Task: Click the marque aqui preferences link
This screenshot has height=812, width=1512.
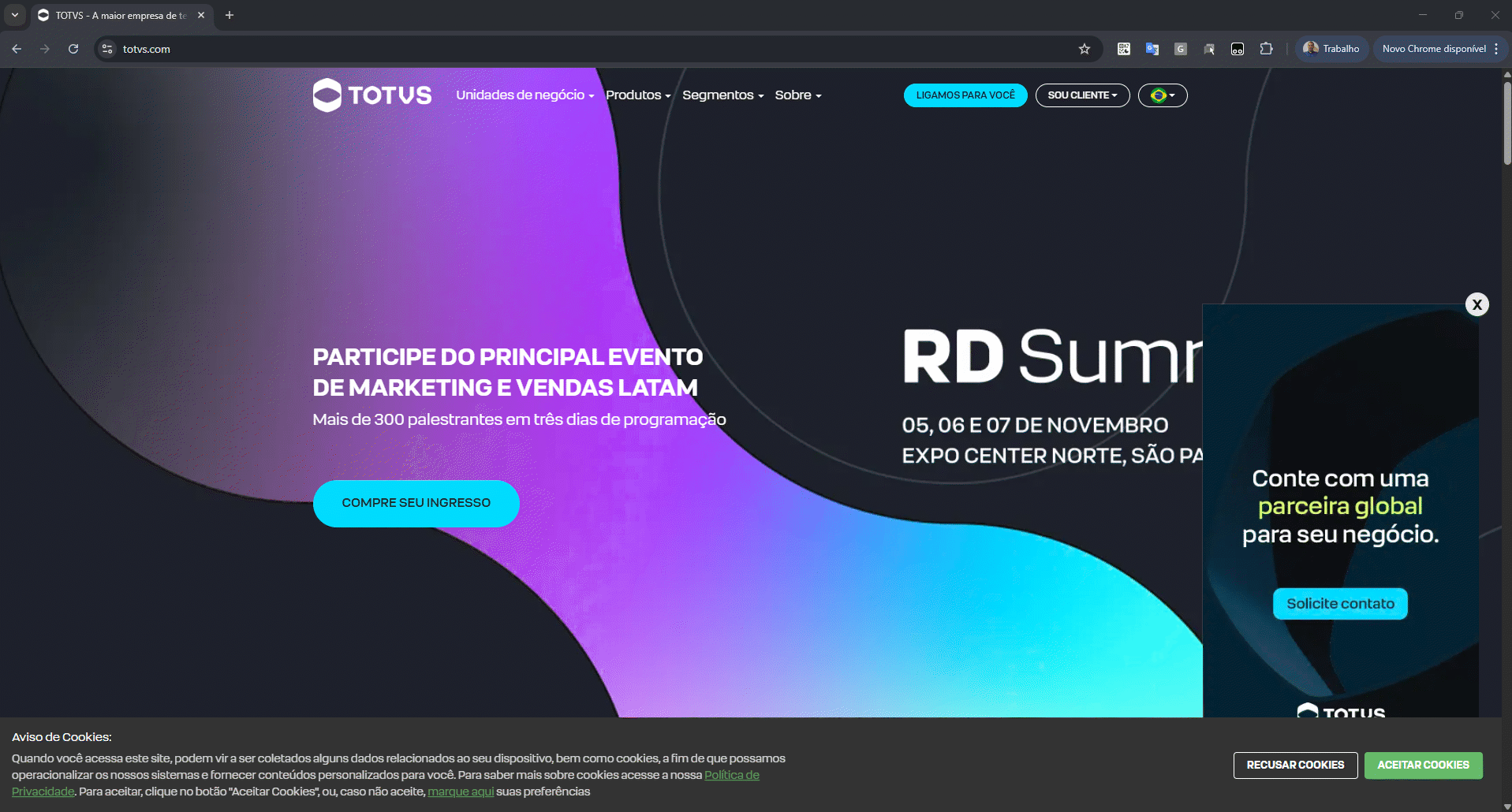Action: [x=461, y=792]
